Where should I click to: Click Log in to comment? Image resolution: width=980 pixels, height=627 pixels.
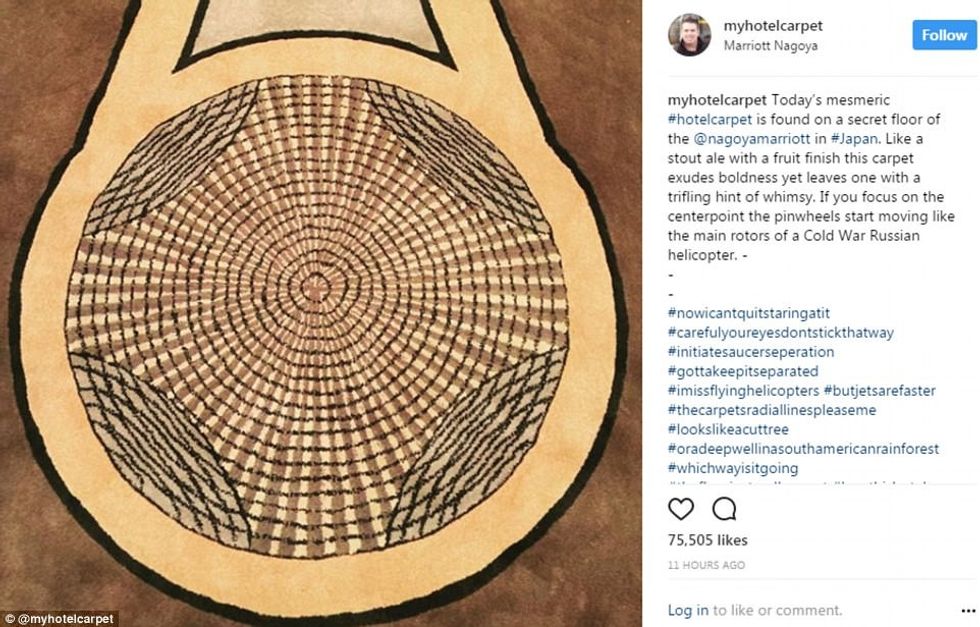click(x=688, y=610)
